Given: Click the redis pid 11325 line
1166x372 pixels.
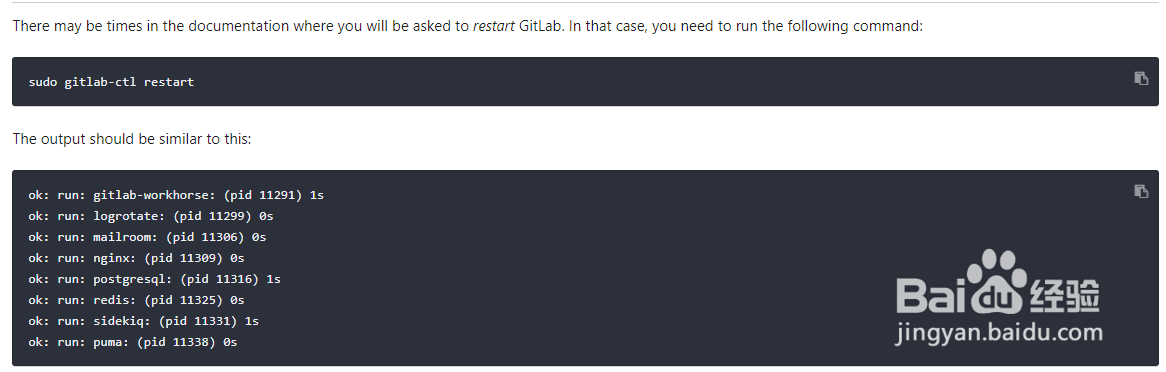Looking at the screenshot, I should [136, 300].
